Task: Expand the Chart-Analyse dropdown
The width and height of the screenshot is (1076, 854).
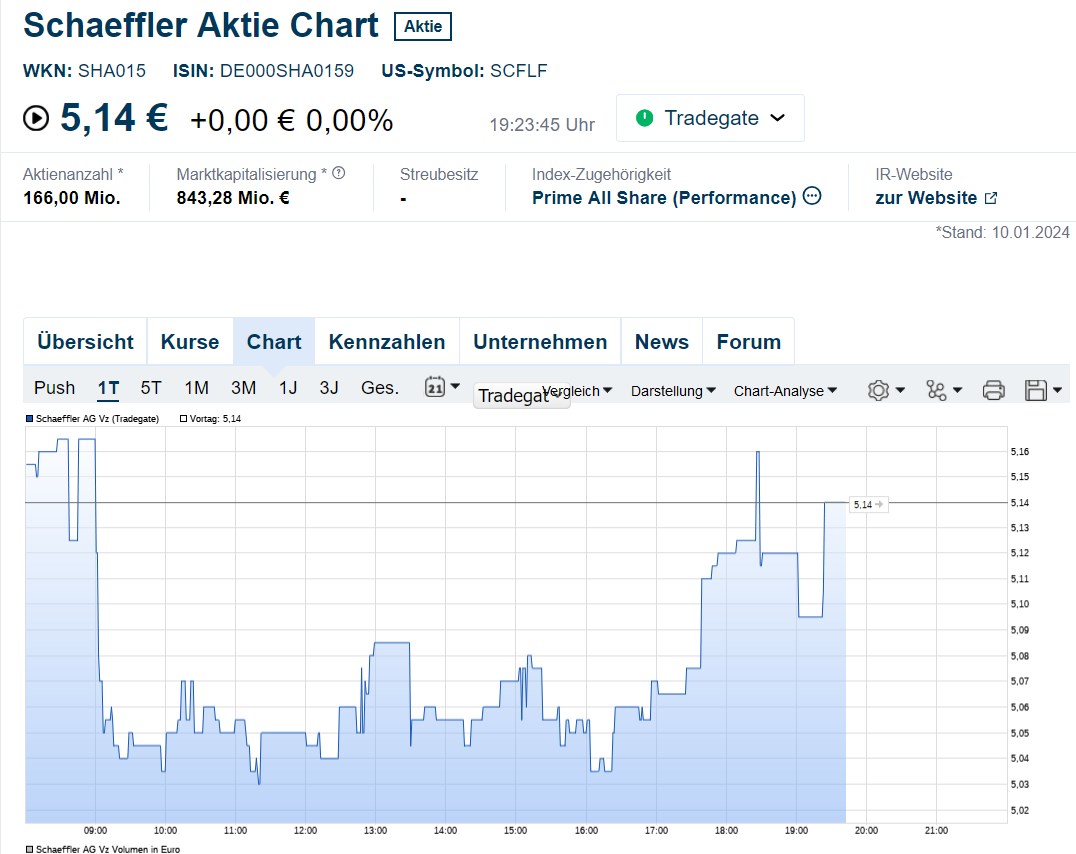Action: pos(785,391)
